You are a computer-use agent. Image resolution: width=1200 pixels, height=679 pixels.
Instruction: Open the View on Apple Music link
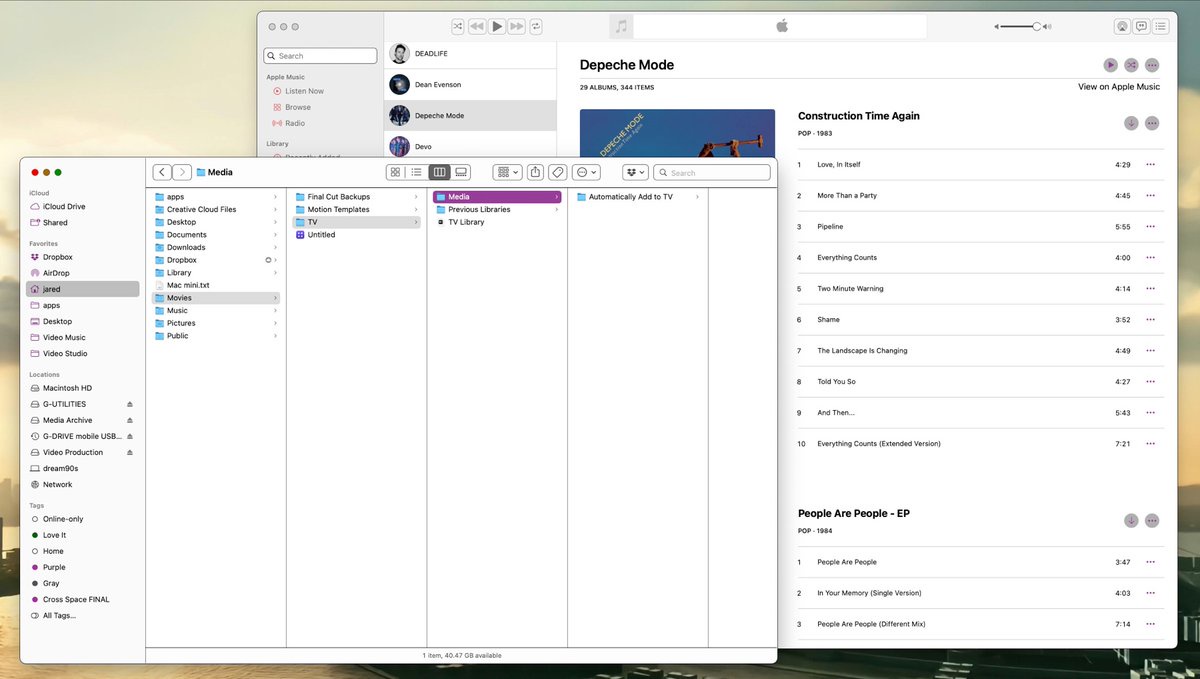click(1119, 87)
